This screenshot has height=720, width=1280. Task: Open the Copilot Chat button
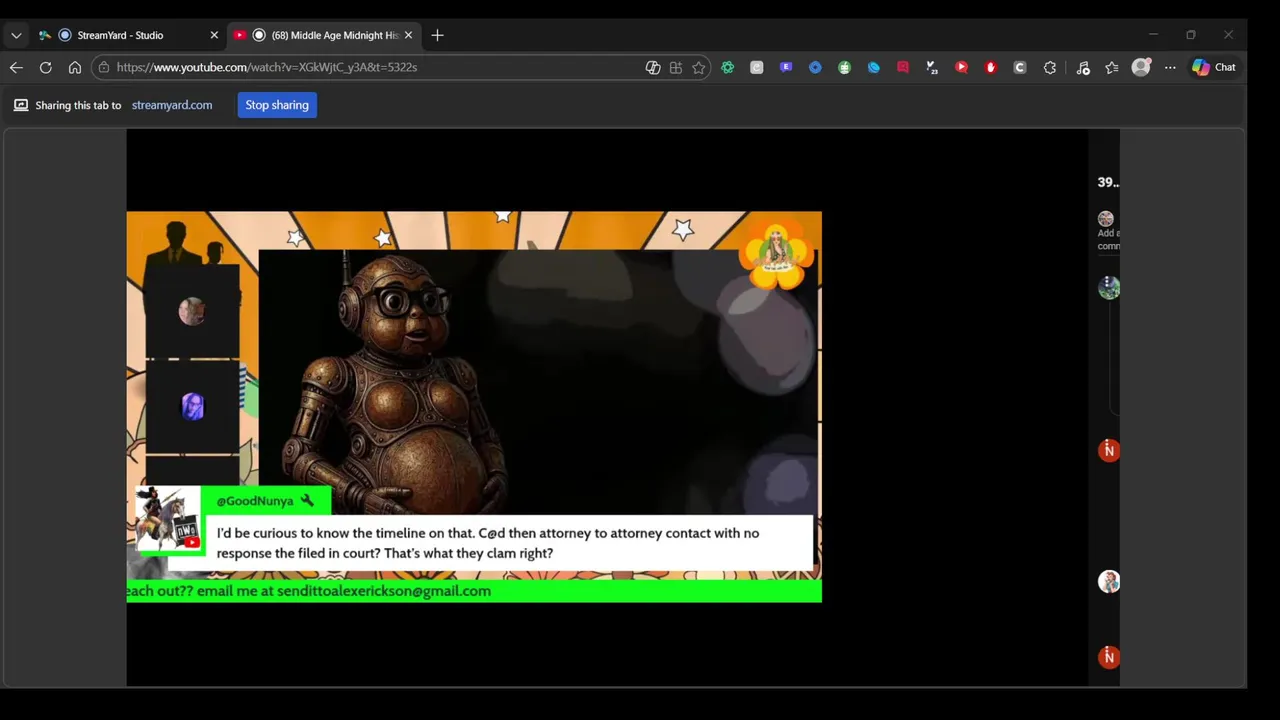tap(1214, 67)
